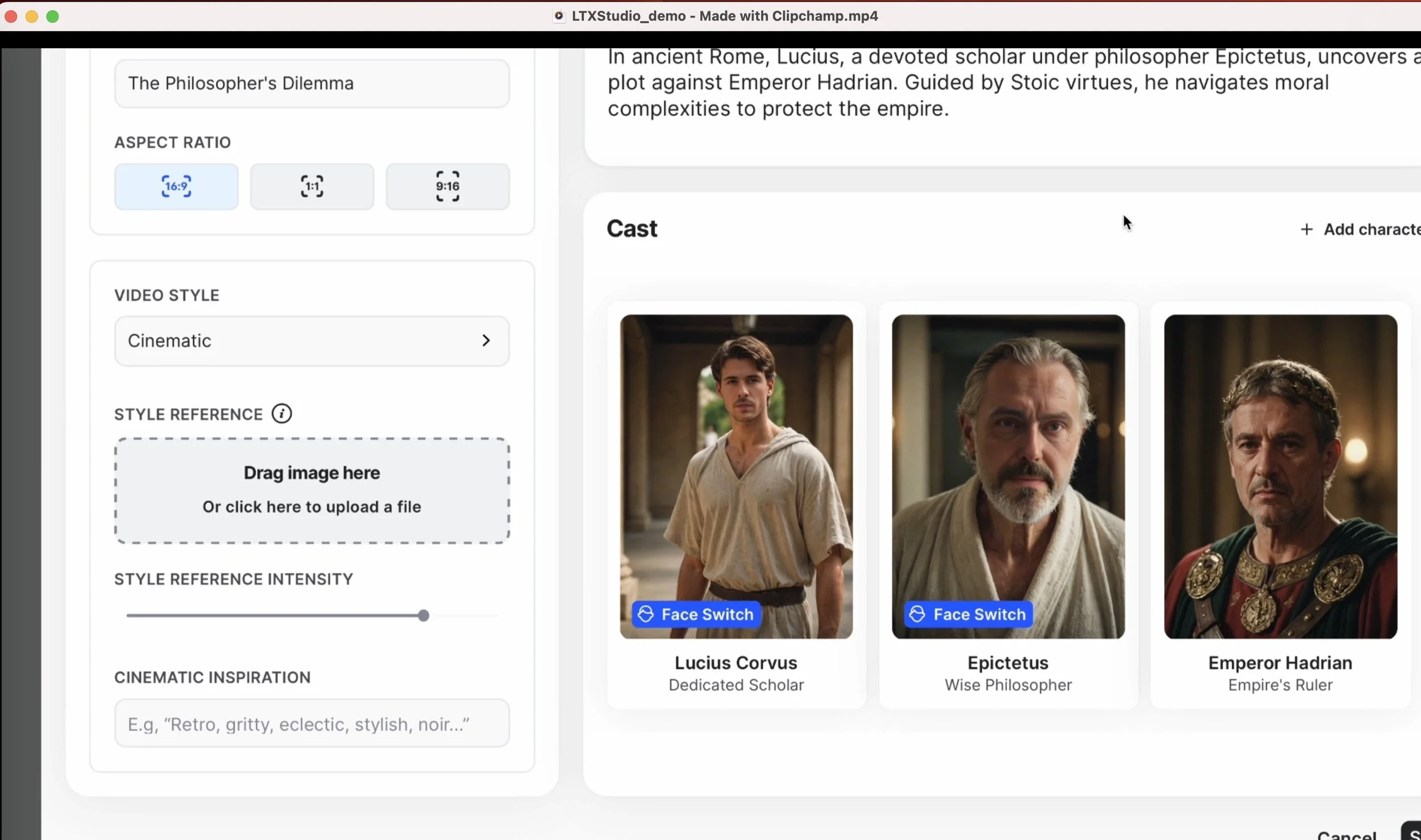Click the Style Reference info icon
1421x840 pixels.
[x=281, y=414]
